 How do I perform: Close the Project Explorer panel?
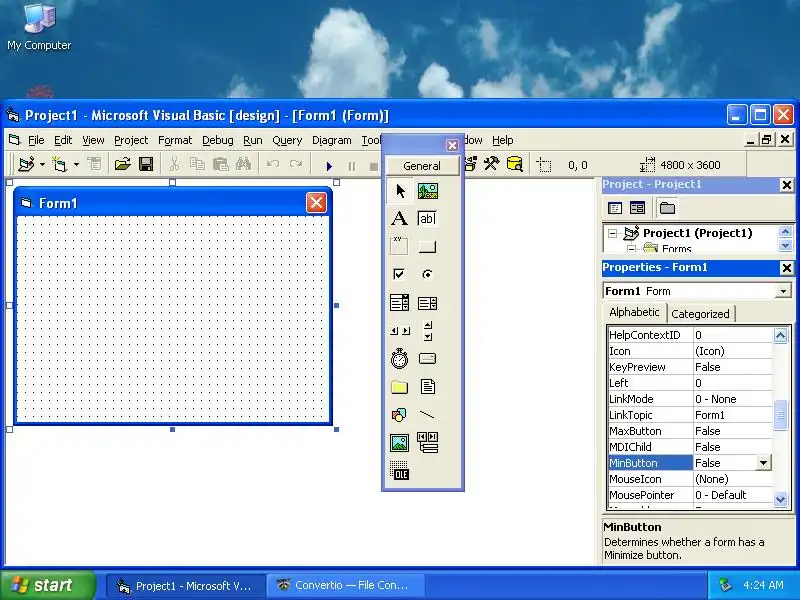click(x=787, y=185)
